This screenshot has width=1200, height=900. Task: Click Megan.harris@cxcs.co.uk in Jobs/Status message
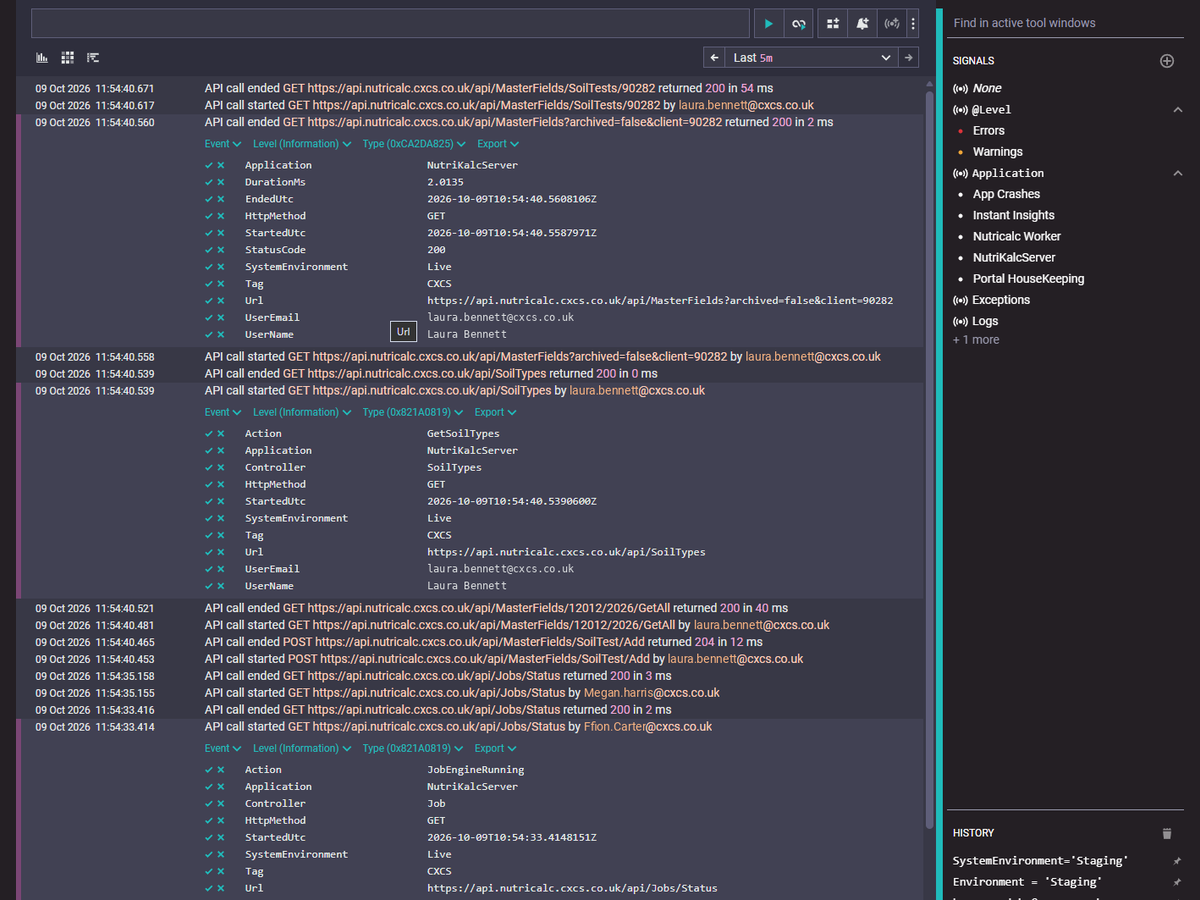pyautogui.click(x=652, y=693)
